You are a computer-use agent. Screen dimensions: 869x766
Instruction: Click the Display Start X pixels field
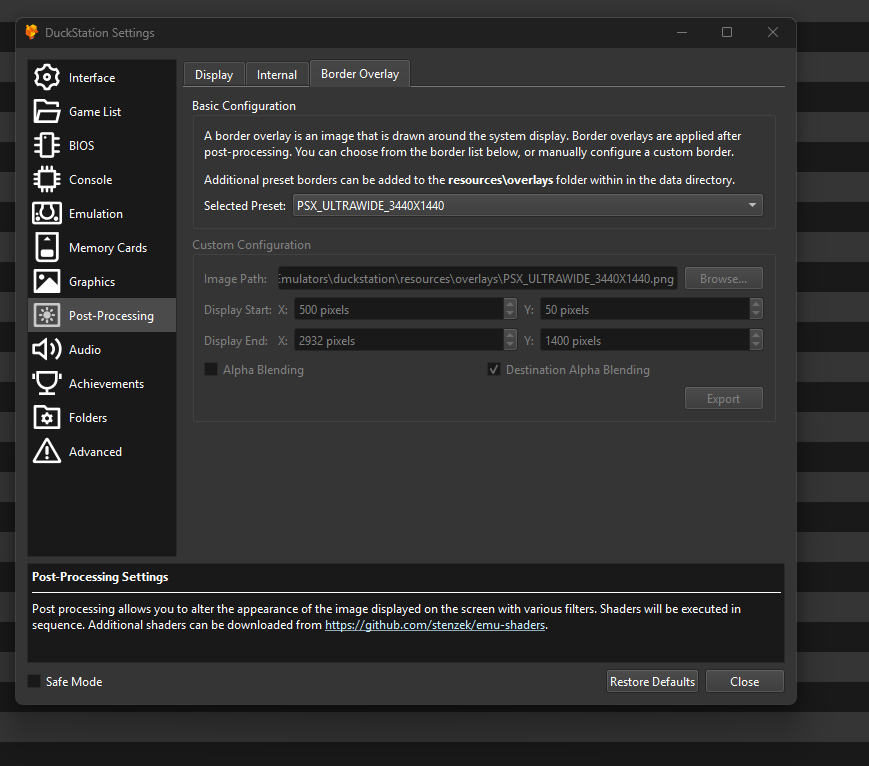coord(399,309)
